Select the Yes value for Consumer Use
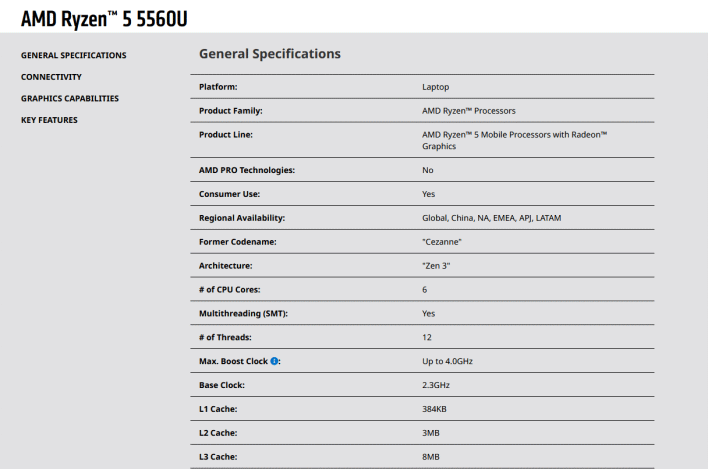Viewport: 708px width, 469px height. [429, 194]
